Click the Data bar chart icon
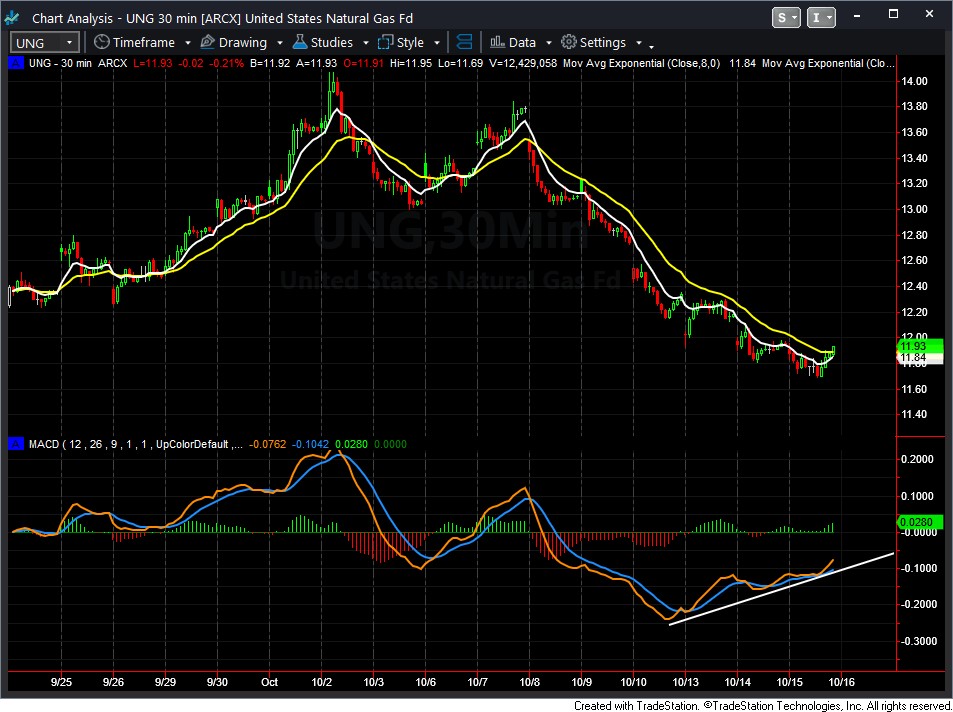This screenshot has width=953, height=712. click(x=496, y=42)
